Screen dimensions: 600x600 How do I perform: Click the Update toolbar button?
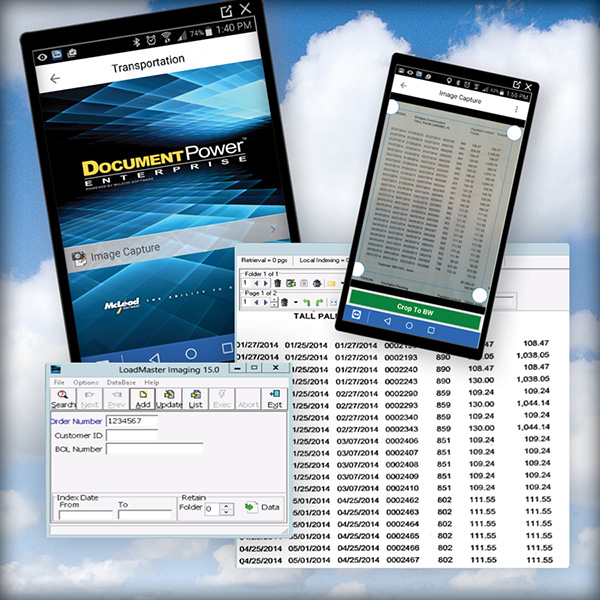(169, 399)
